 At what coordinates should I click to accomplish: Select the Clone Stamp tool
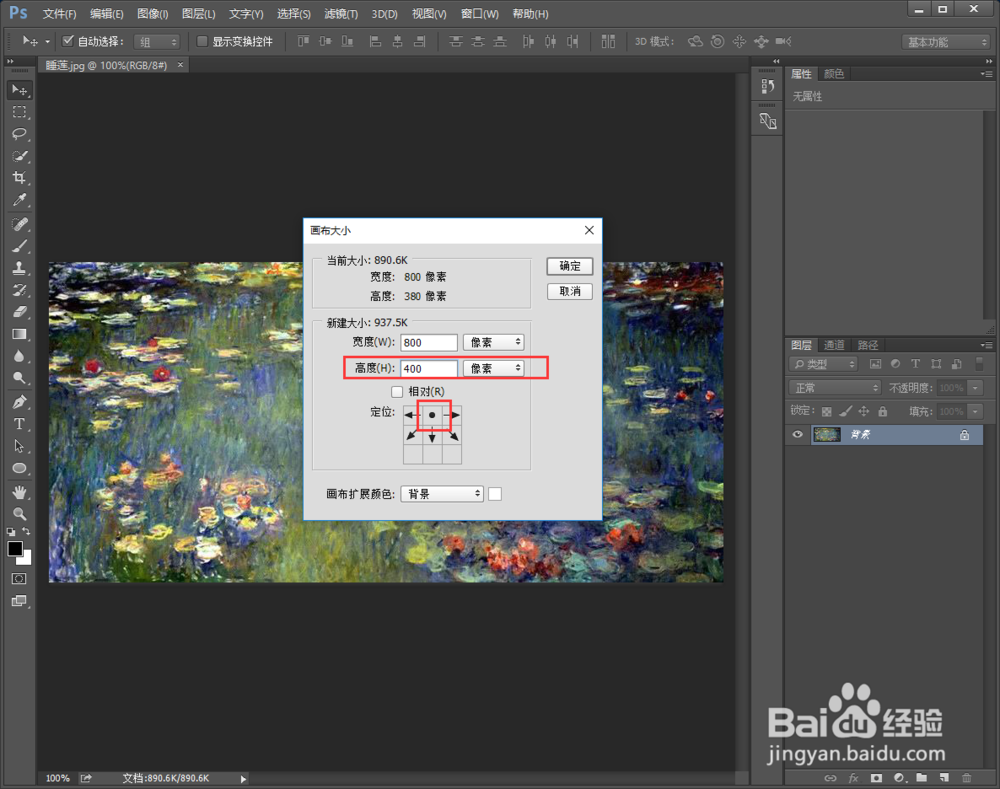(x=20, y=268)
